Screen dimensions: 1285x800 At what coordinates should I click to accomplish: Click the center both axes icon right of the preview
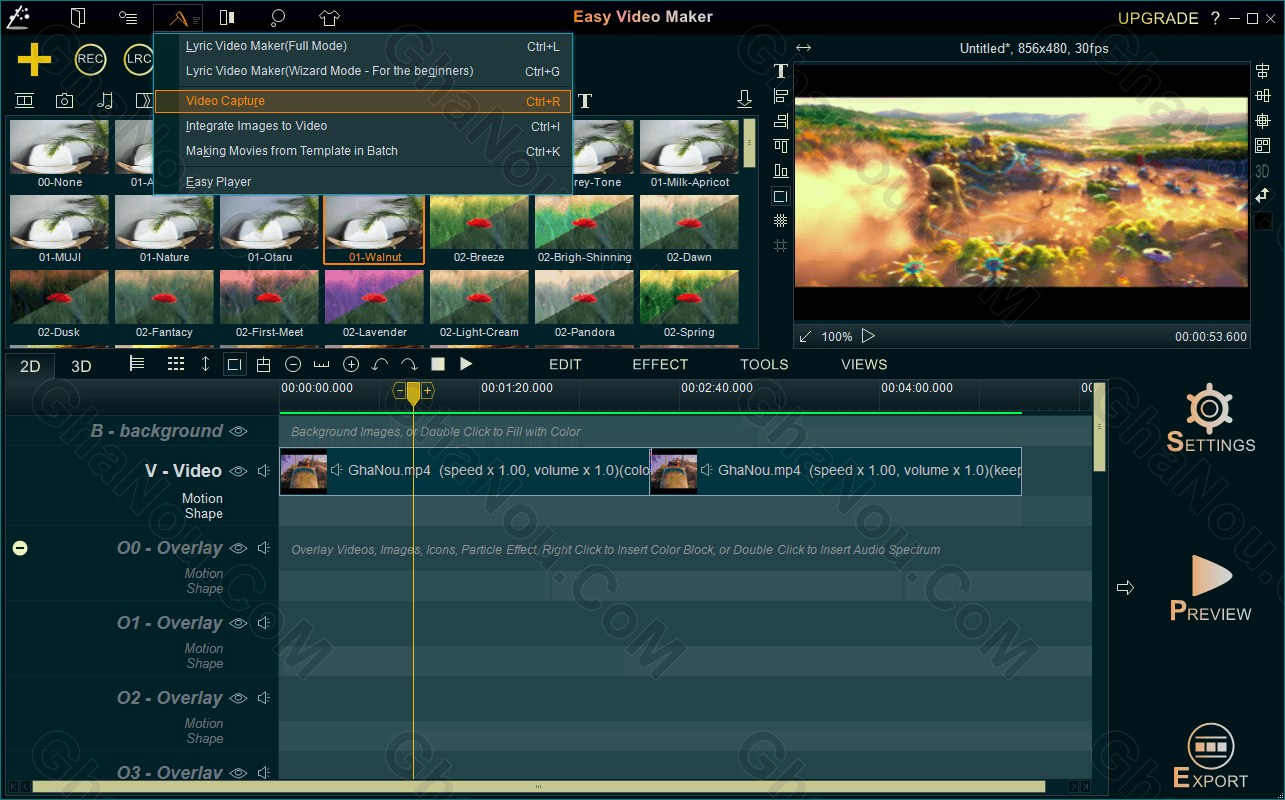point(1263,121)
